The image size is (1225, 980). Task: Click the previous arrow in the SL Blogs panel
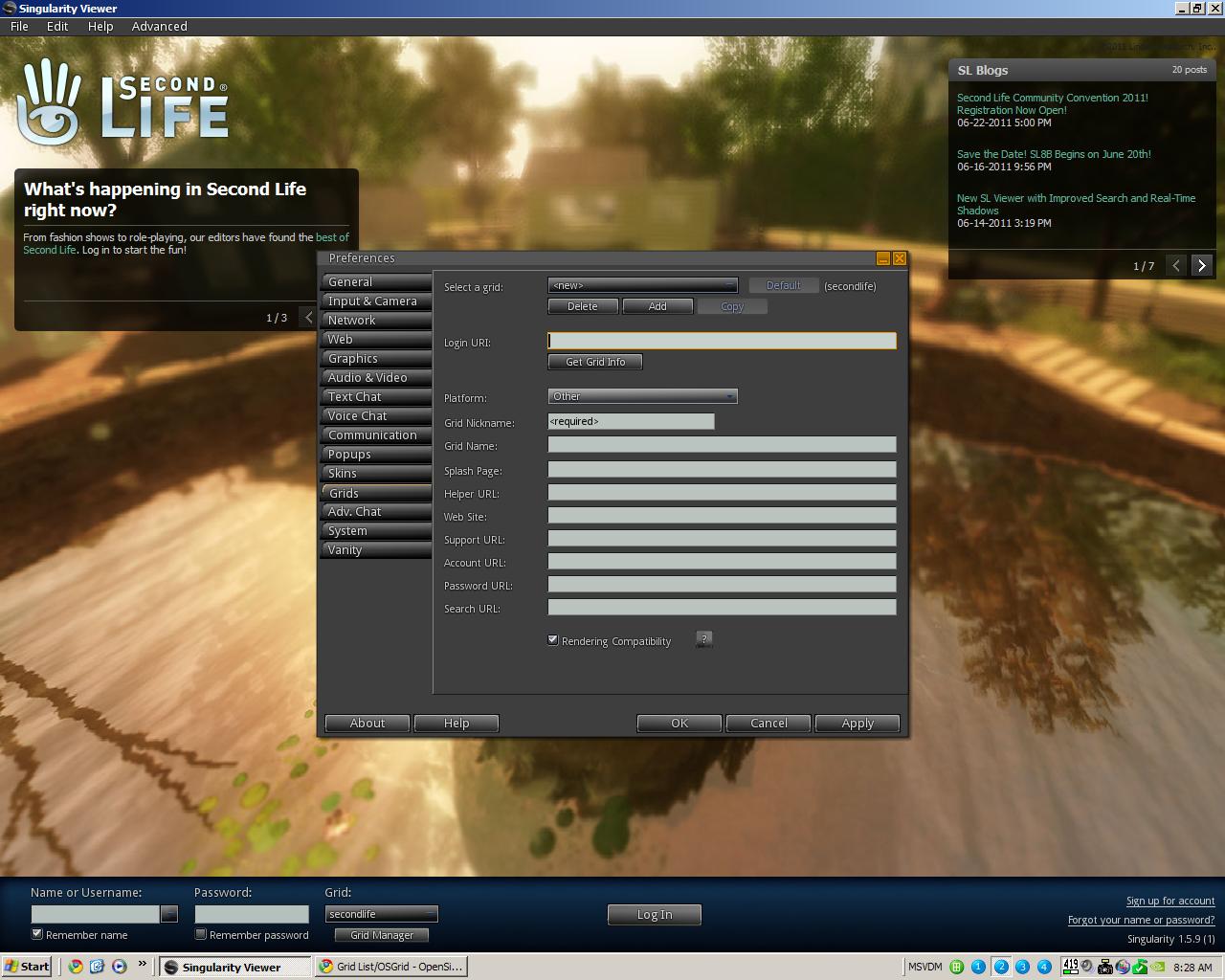1176,265
